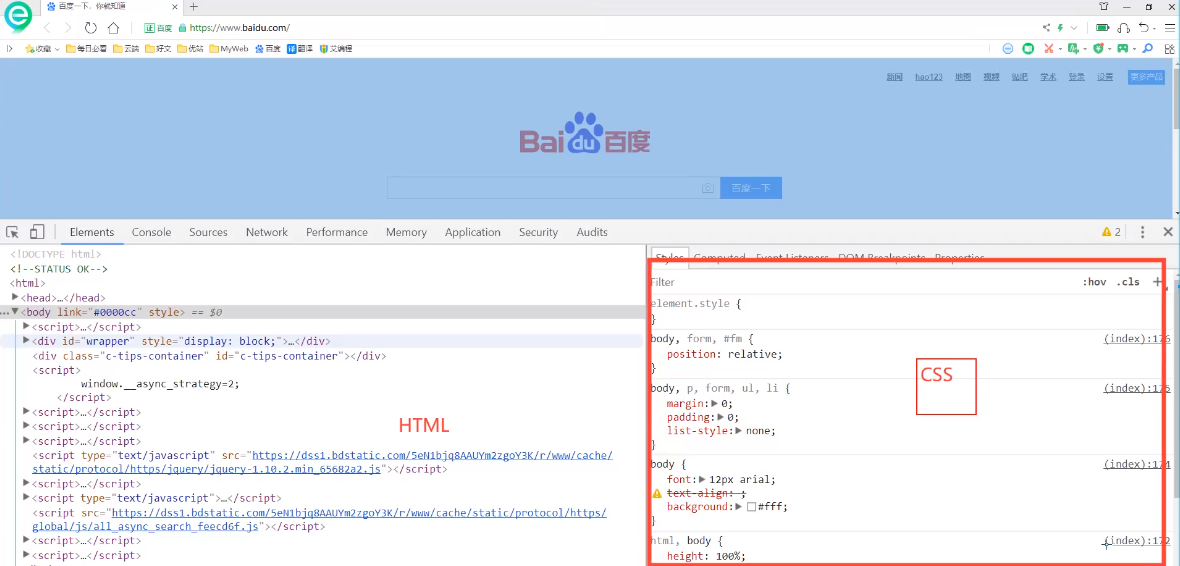The height and width of the screenshot is (566, 1180).
Task: Toggle the device toolbar icon
Action: coord(37,232)
